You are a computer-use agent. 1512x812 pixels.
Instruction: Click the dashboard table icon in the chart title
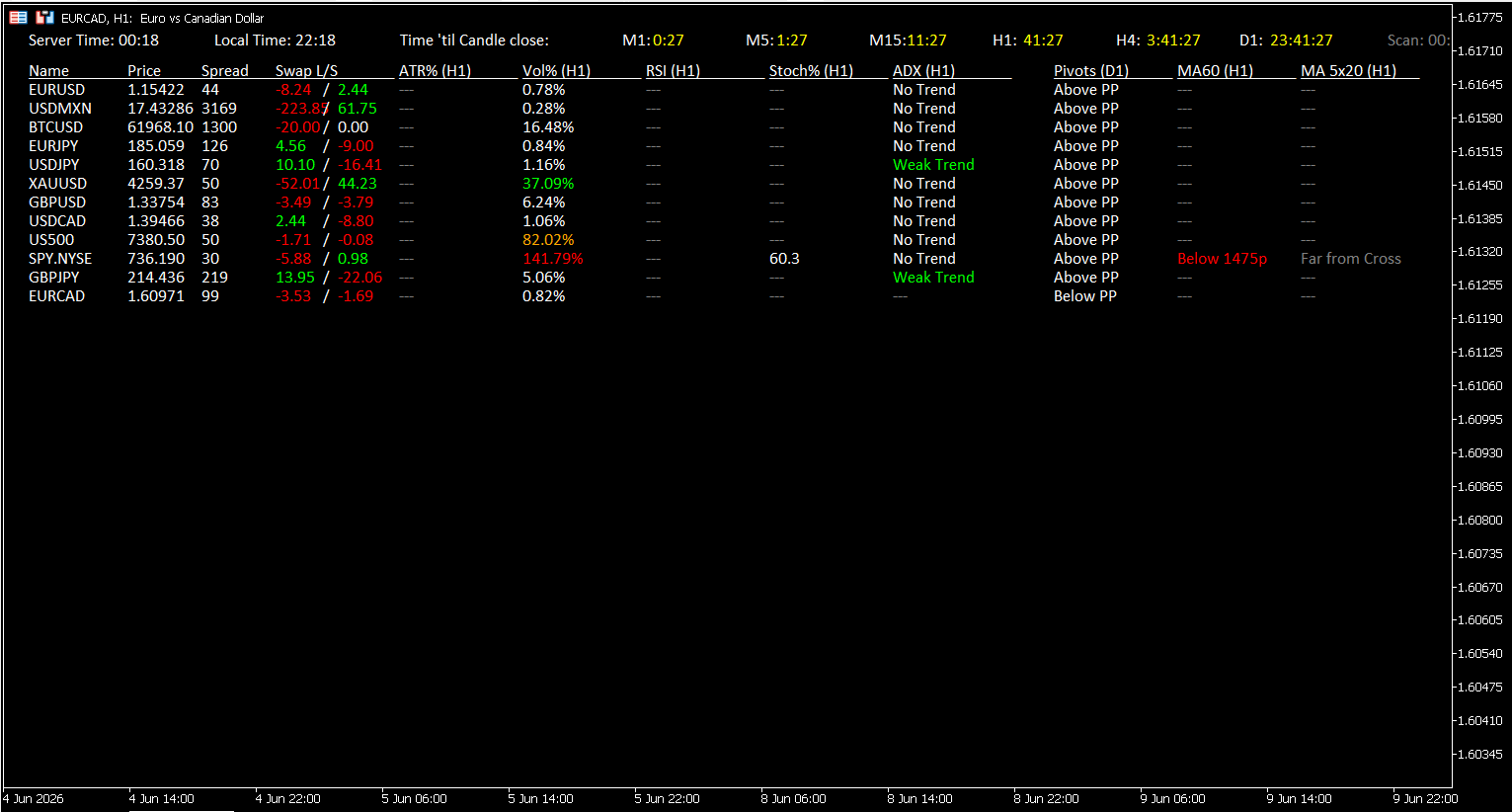[x=18, y=17]
